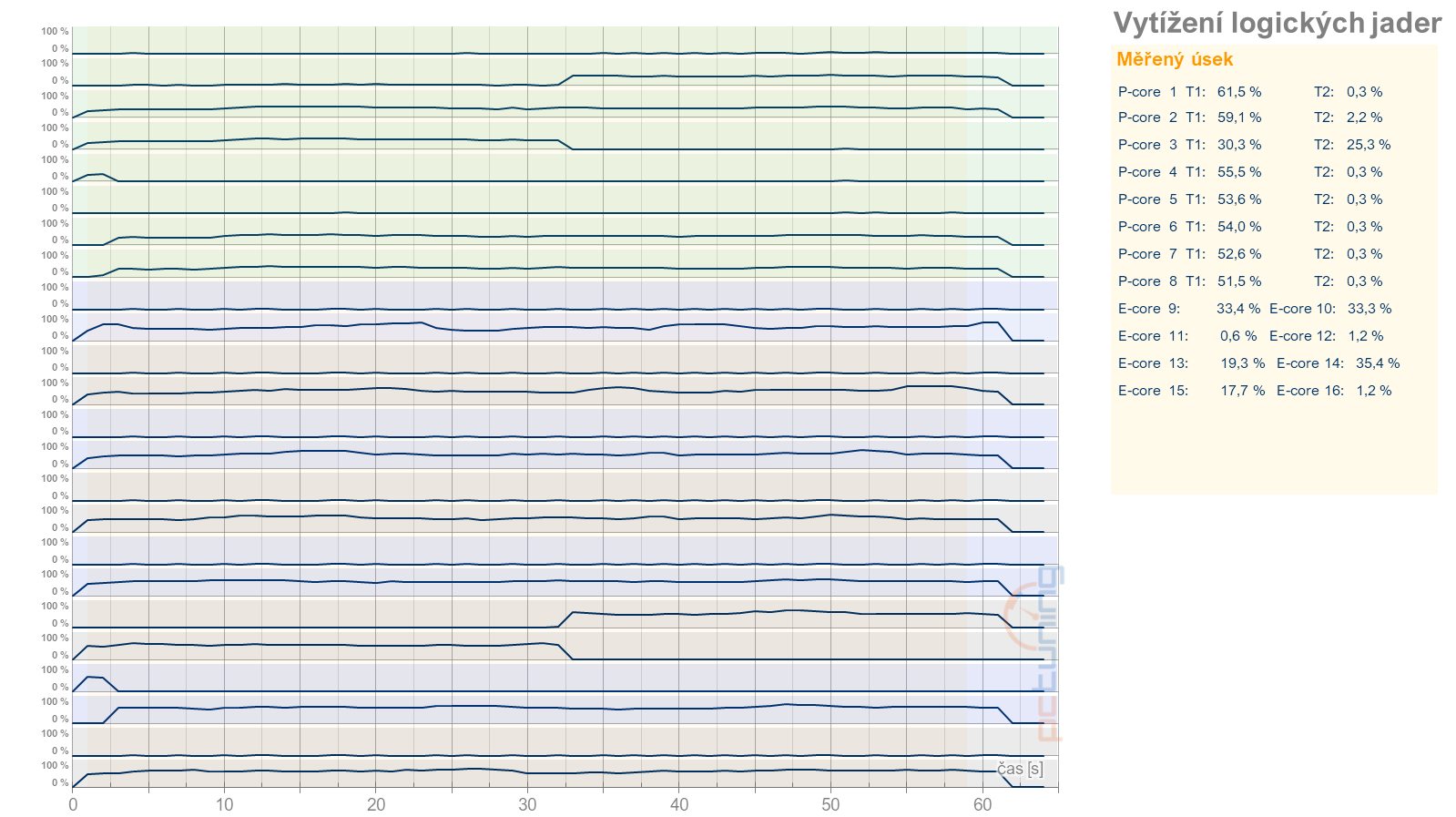1456x817 pixels.
Task: Select the P-core 7 T1 value 52,6 %
Action: tap(1239, 254)
